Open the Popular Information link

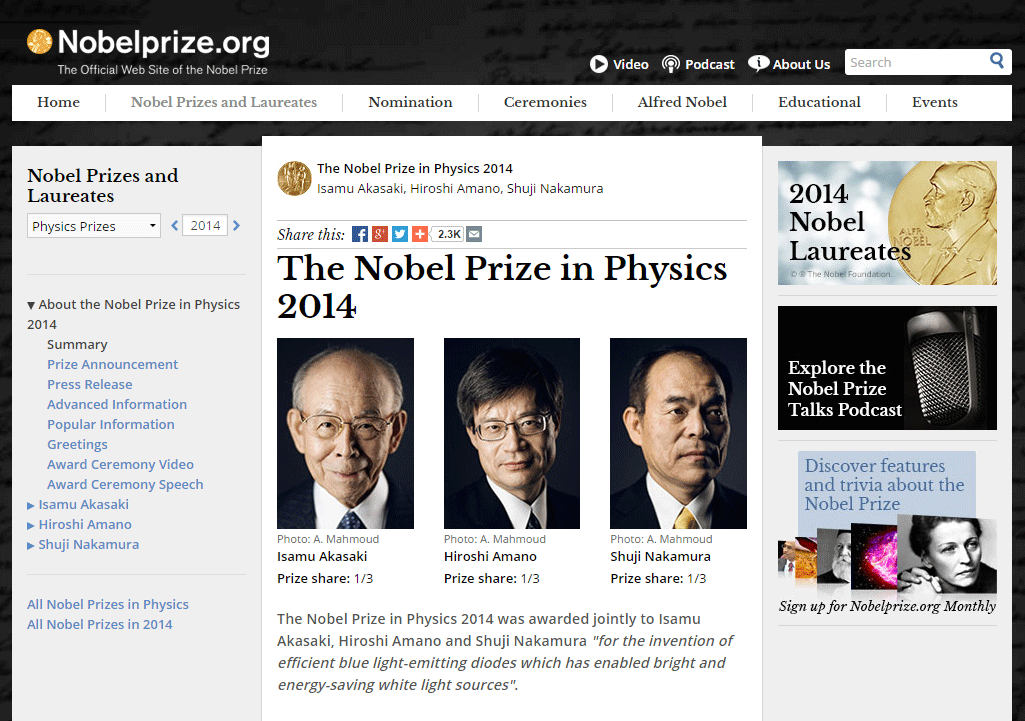110,425
